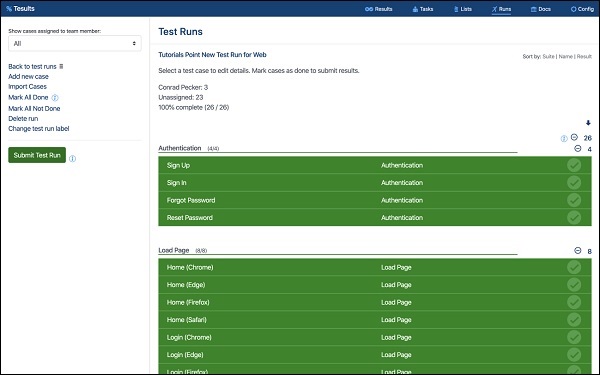This screenshot has height=375, width=600.
Task: Click the Submit Test Run button
Action: coord(37,155)
